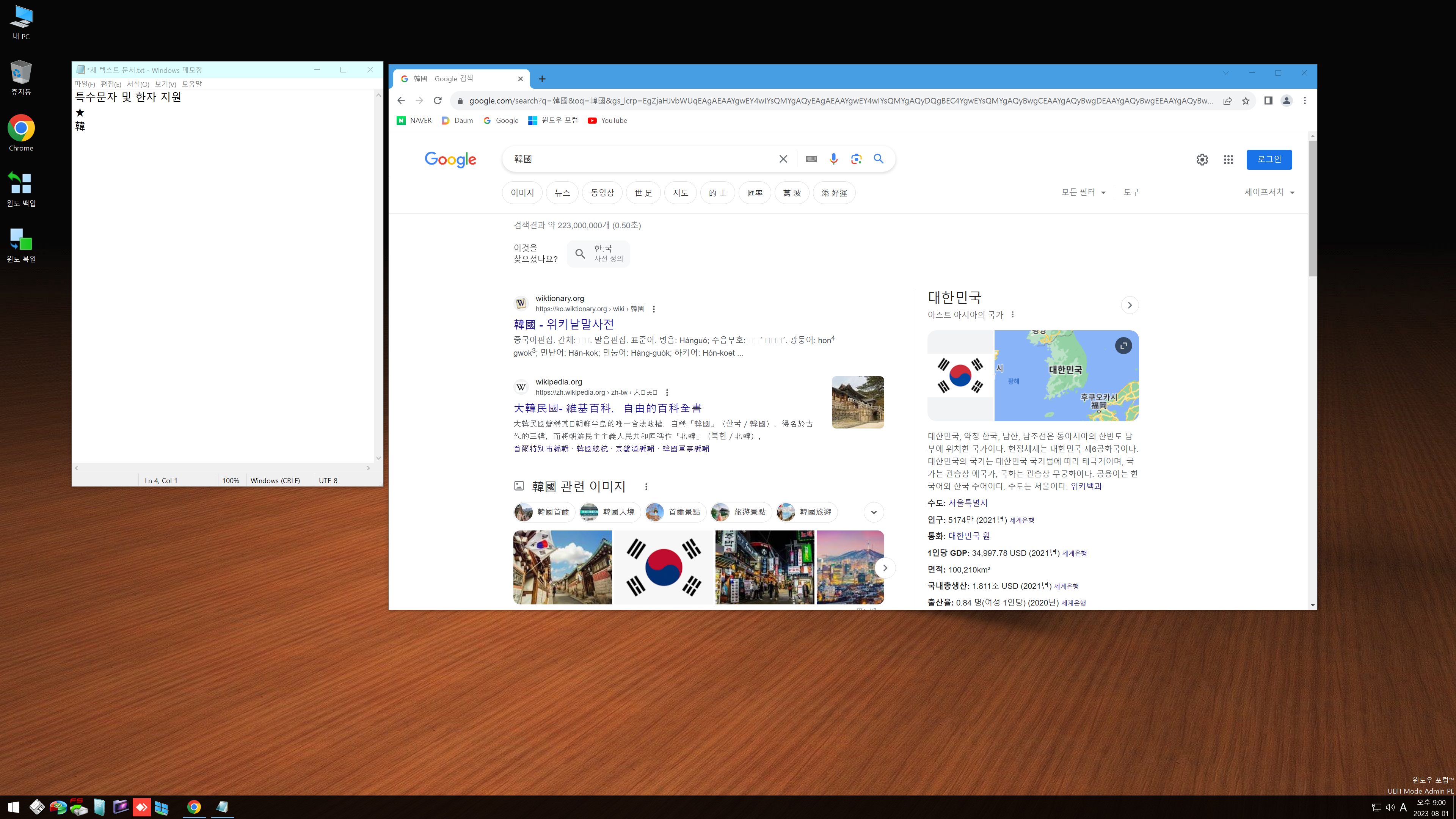Open 윈도 복원 desktop icon
This screenshot has width=1456, height=819.
[x=21, y=245]
